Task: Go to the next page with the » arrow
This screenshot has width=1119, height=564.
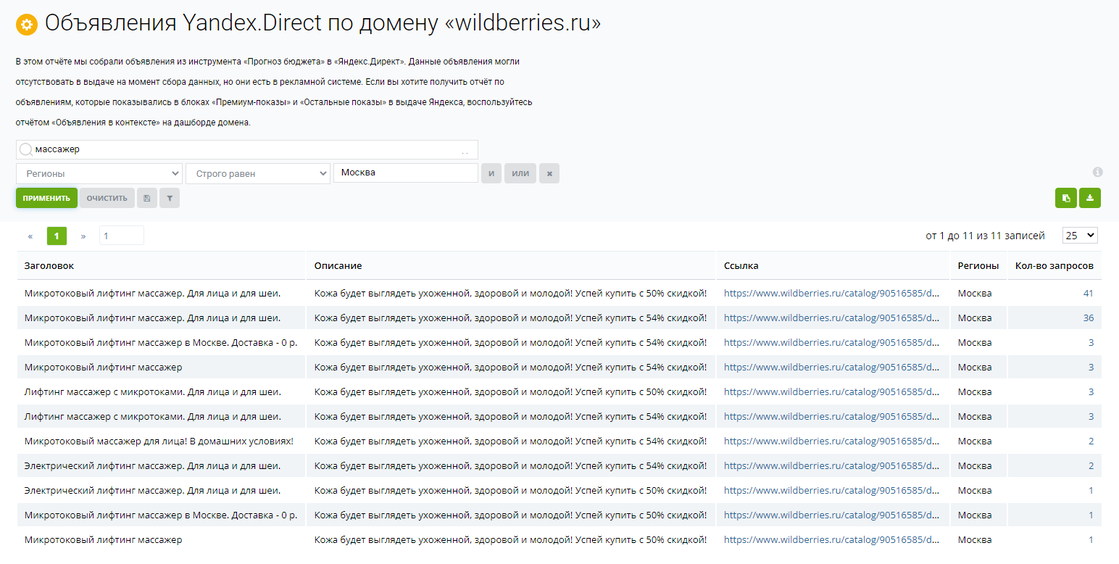Action: tap(83, 236)
